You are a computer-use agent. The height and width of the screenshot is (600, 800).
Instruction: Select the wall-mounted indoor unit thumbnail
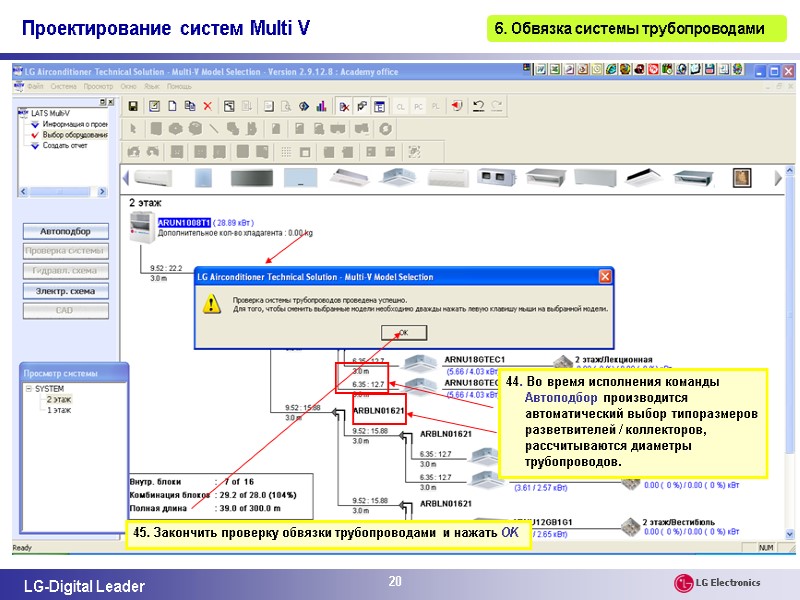[x=153, y=178]
